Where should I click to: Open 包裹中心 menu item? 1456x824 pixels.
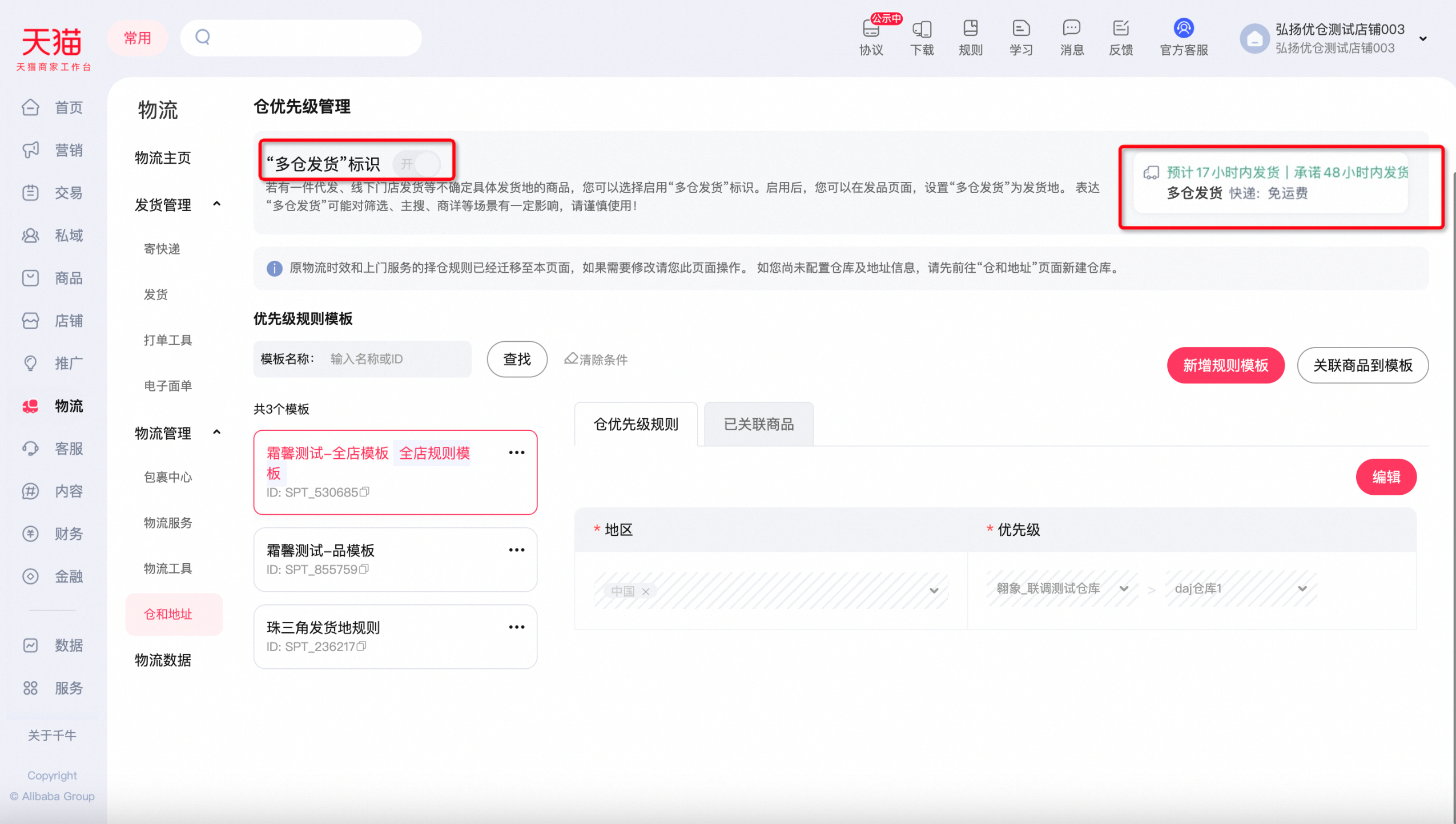point(168,477)
